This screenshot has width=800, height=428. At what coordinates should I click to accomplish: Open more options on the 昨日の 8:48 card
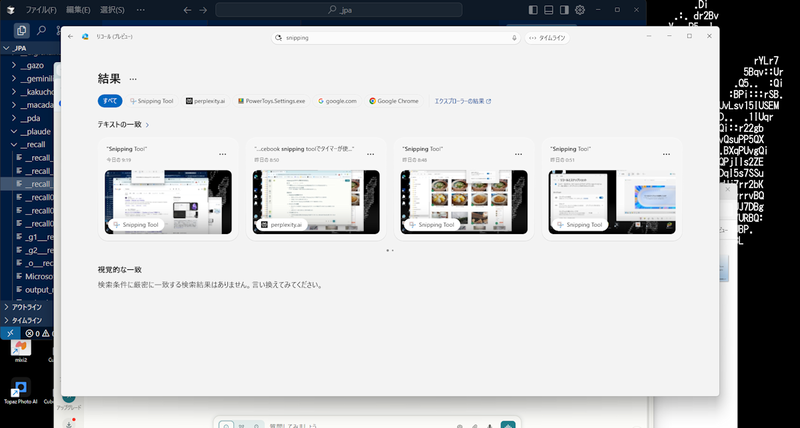[518, 154]
